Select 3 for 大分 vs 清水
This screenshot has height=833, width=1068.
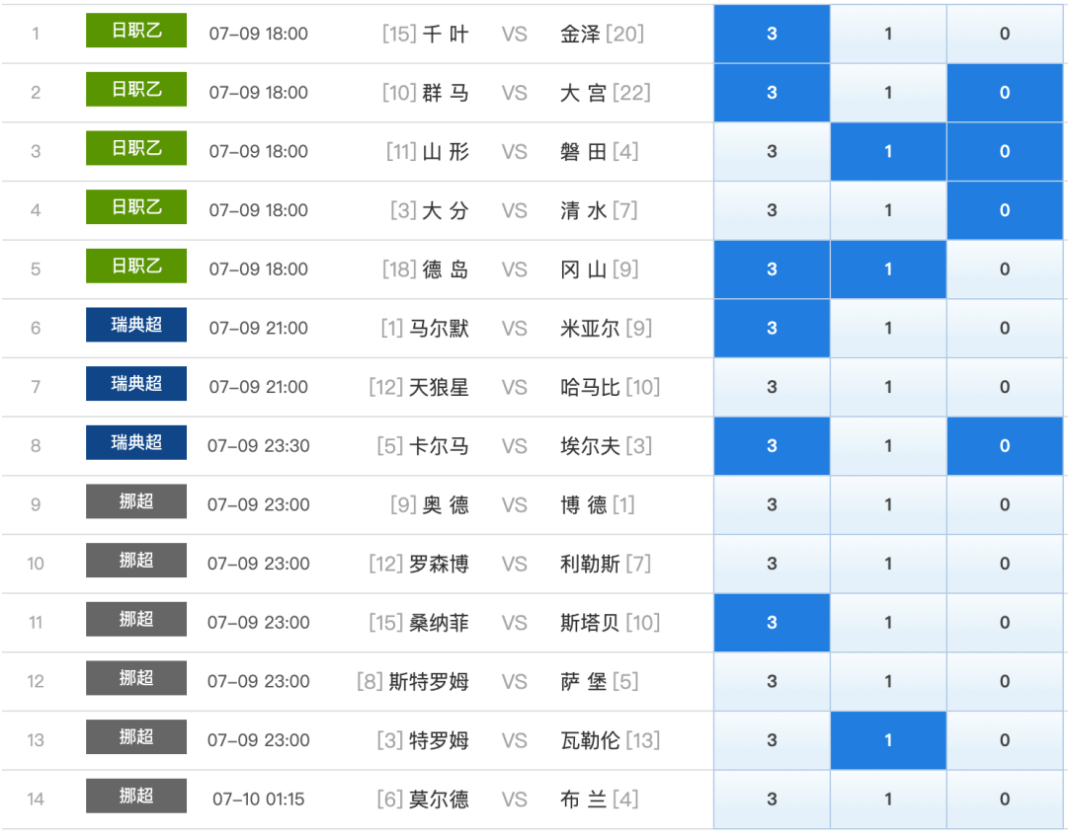coord(772,210)
